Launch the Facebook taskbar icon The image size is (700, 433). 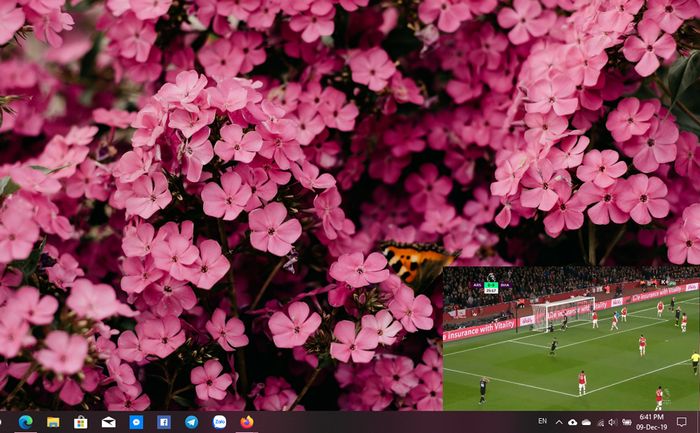(164, 422)
